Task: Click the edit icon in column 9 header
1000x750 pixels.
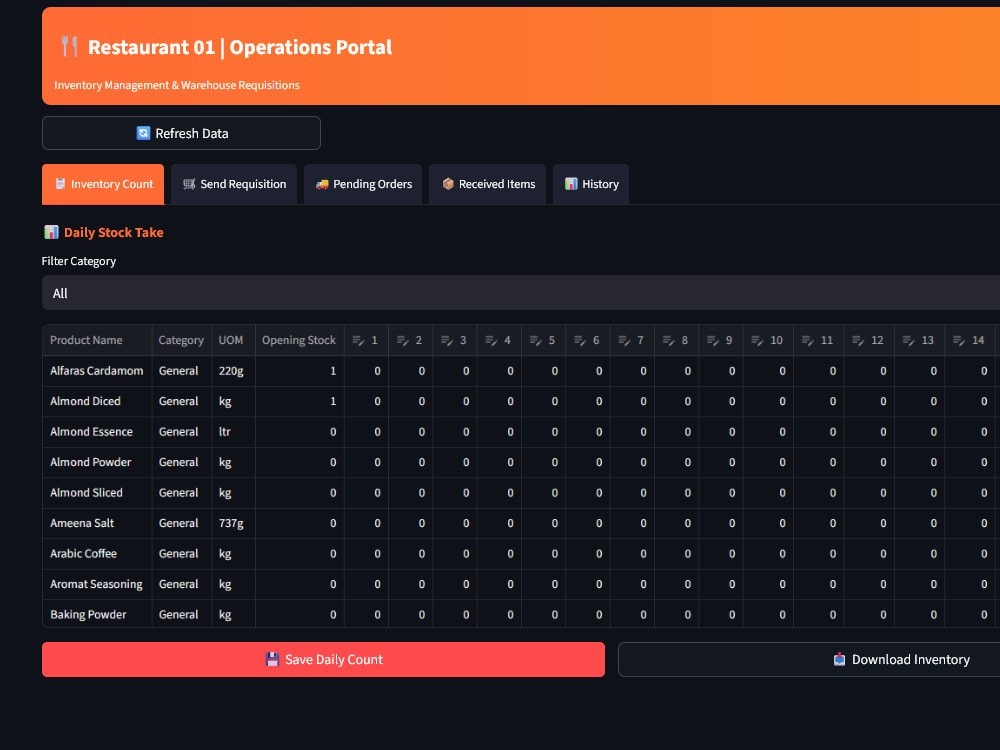Action: 713,341
